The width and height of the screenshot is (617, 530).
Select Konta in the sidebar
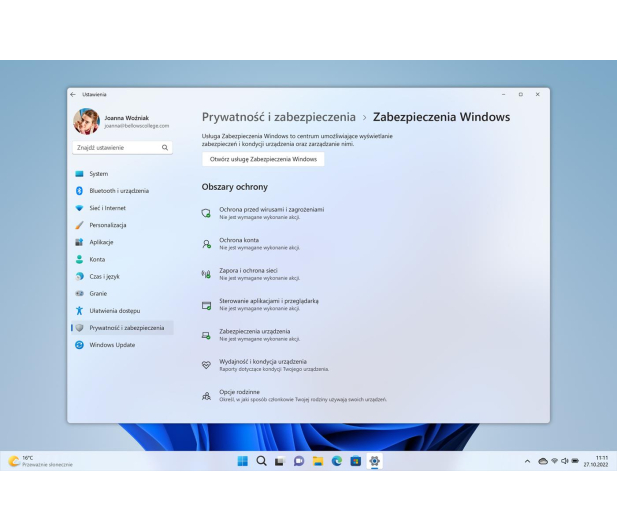122,259
